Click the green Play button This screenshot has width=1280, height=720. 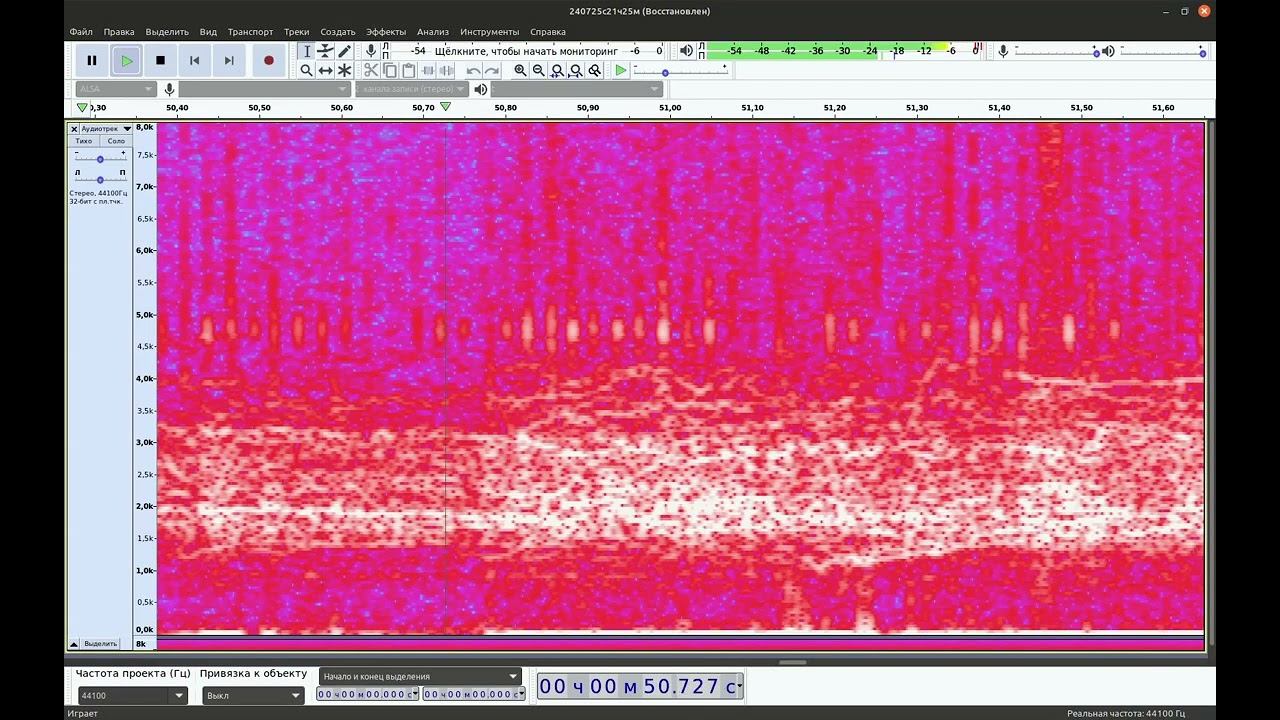126,60
